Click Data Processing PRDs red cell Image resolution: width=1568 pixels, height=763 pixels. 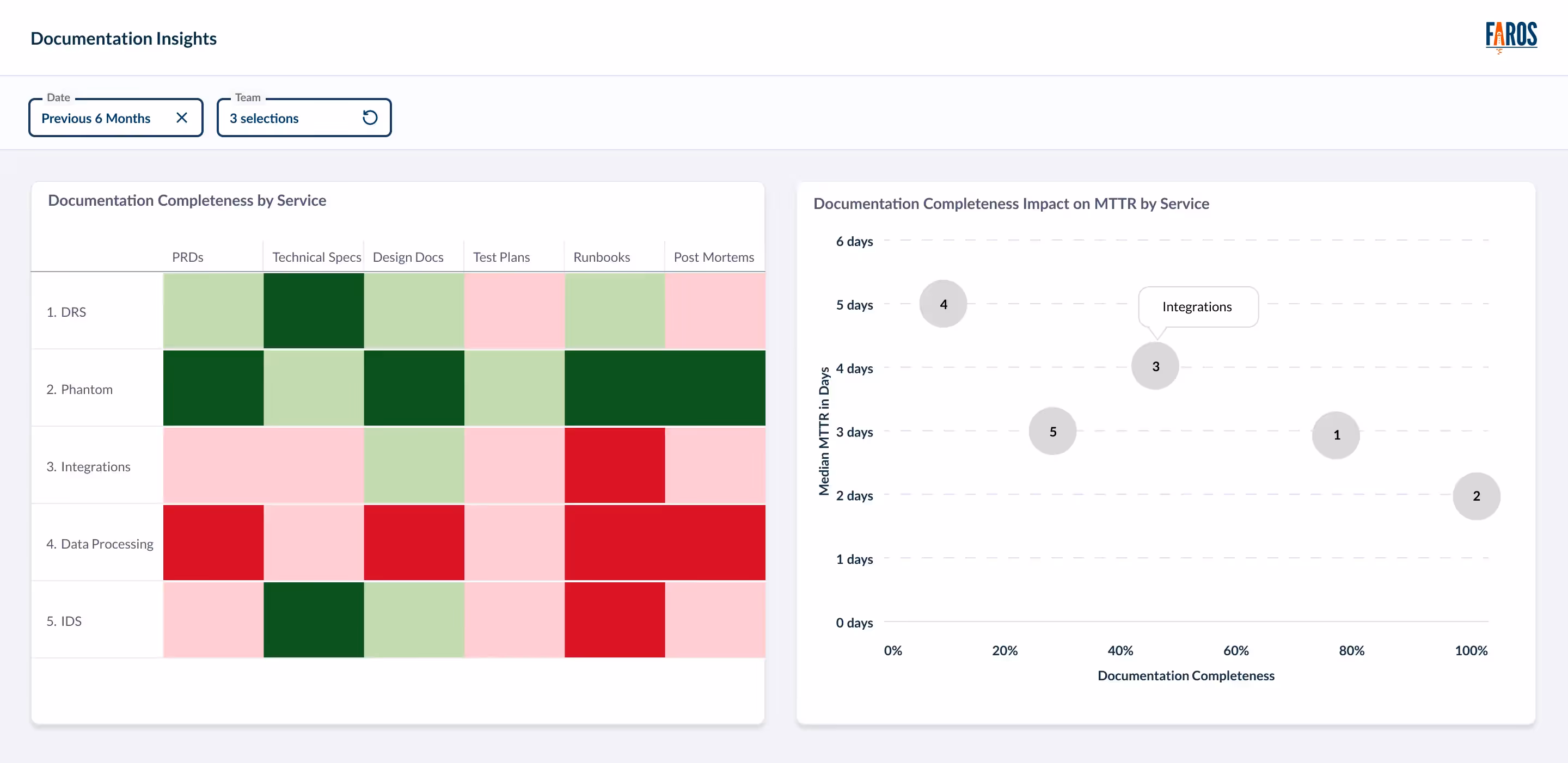click(x=213, y=543)
